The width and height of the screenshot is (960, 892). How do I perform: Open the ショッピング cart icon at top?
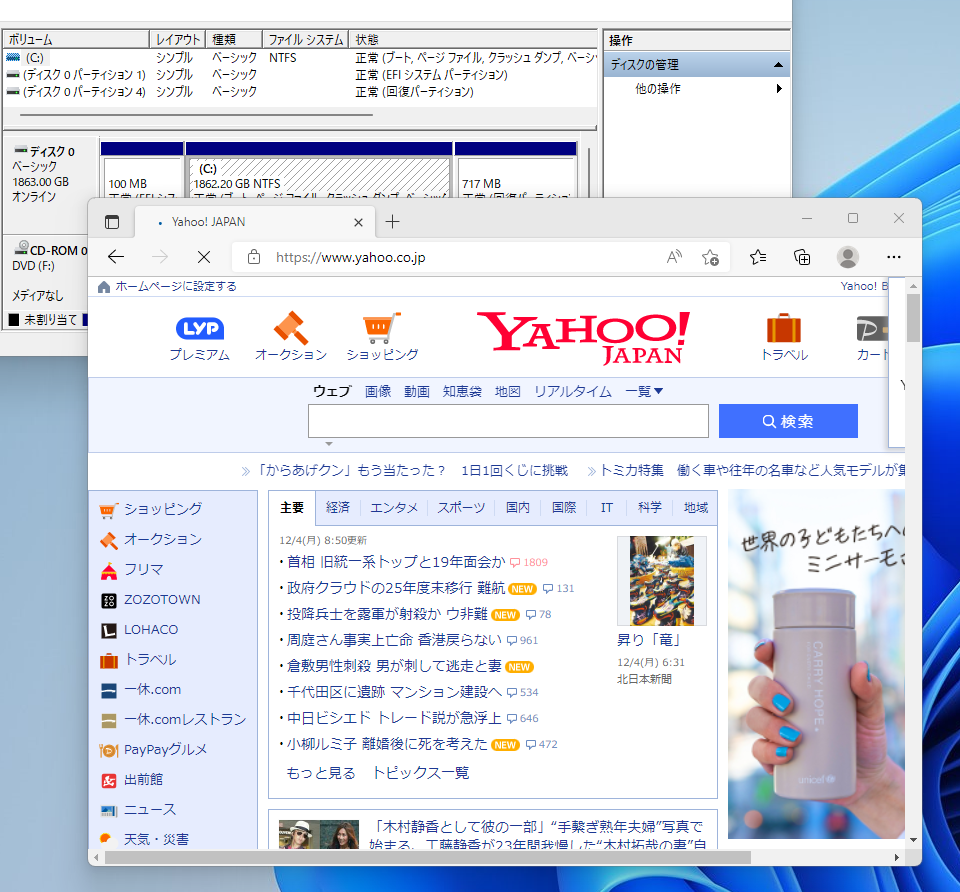tap(382, 337)
